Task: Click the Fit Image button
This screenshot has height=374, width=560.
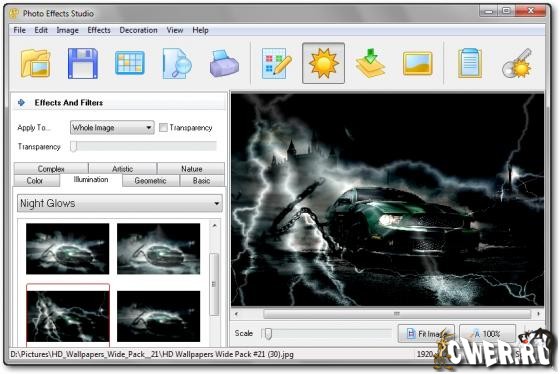Action: point(426,334)
